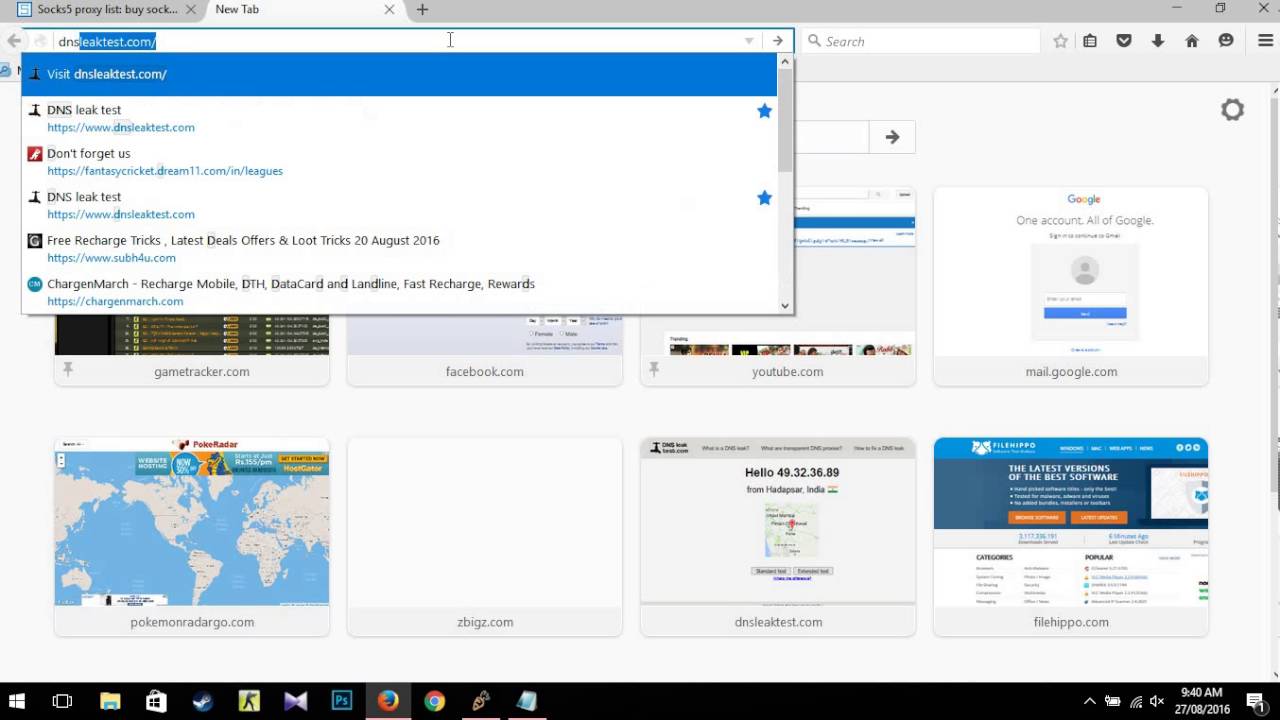Open the filehippo.com tile
The height and width of the screenshot is (720, 1280).
[x=1071, y=536]
